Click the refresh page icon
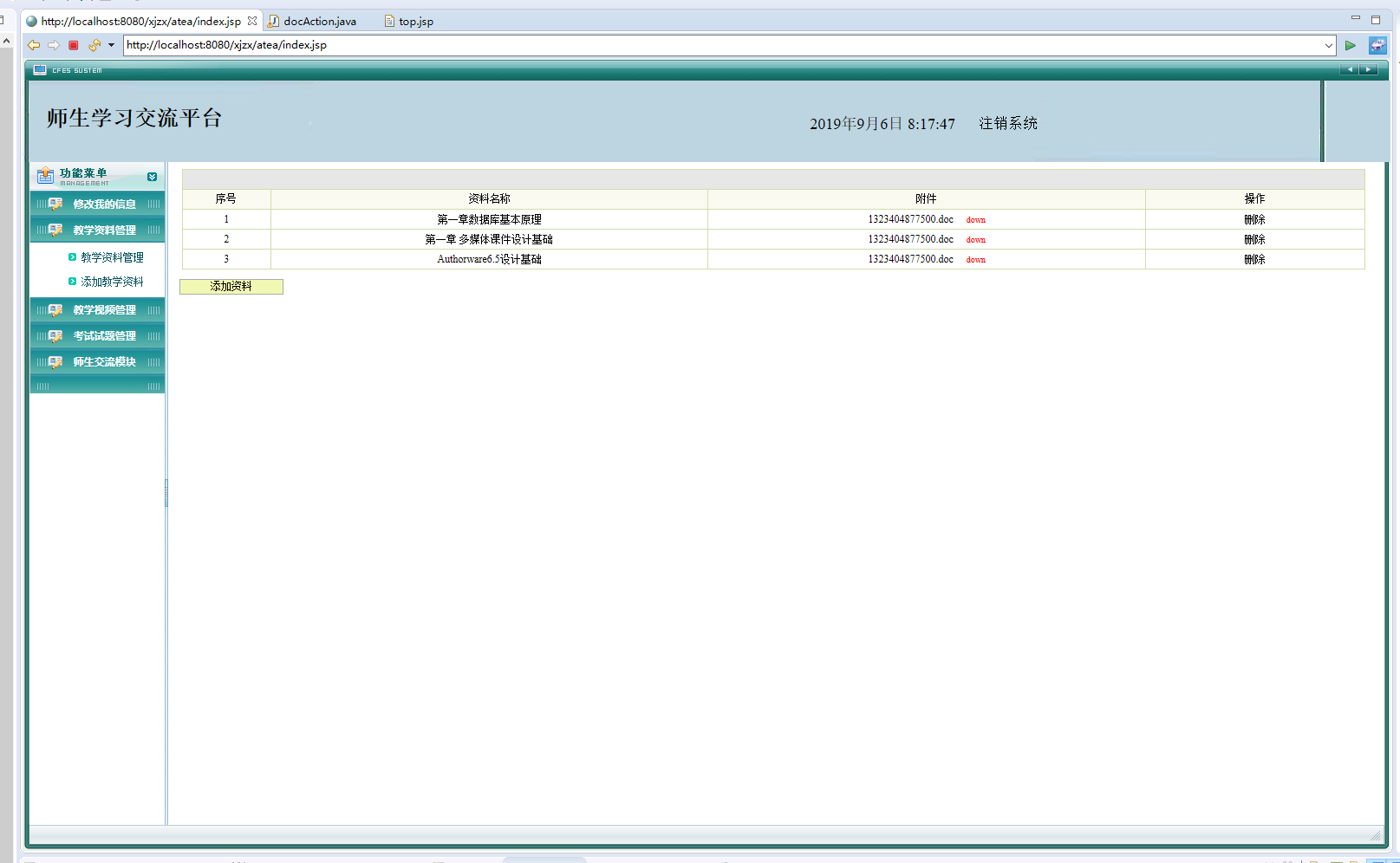The image size is (1400, 863). tap(94, 45)
